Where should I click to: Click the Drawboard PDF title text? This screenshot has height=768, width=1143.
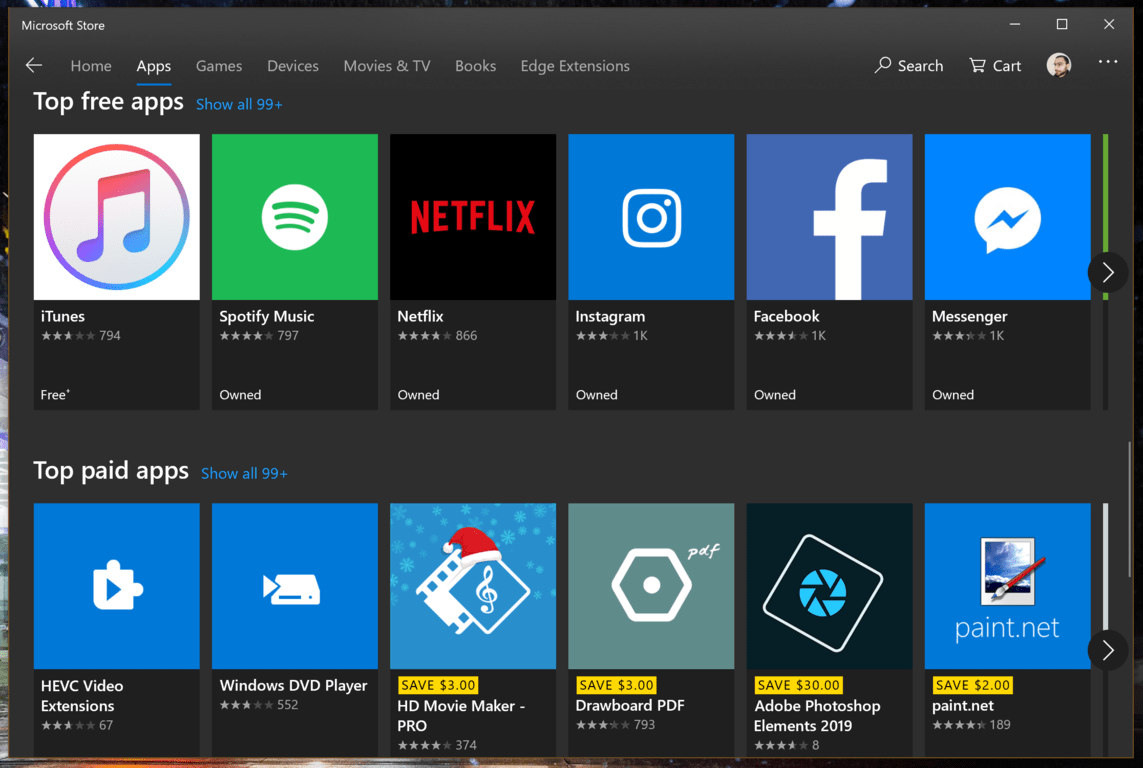pyautogui.click(x=630, y=705)
